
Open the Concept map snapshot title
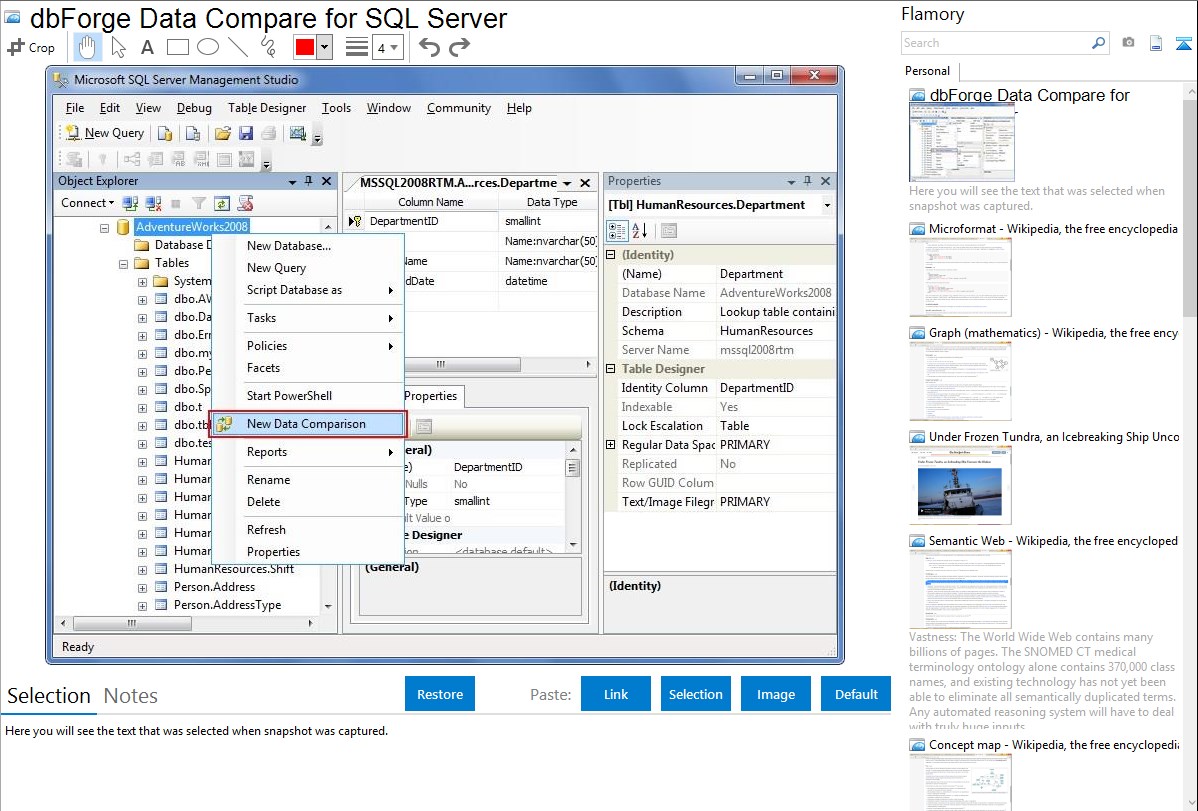tap(1053, 744)
